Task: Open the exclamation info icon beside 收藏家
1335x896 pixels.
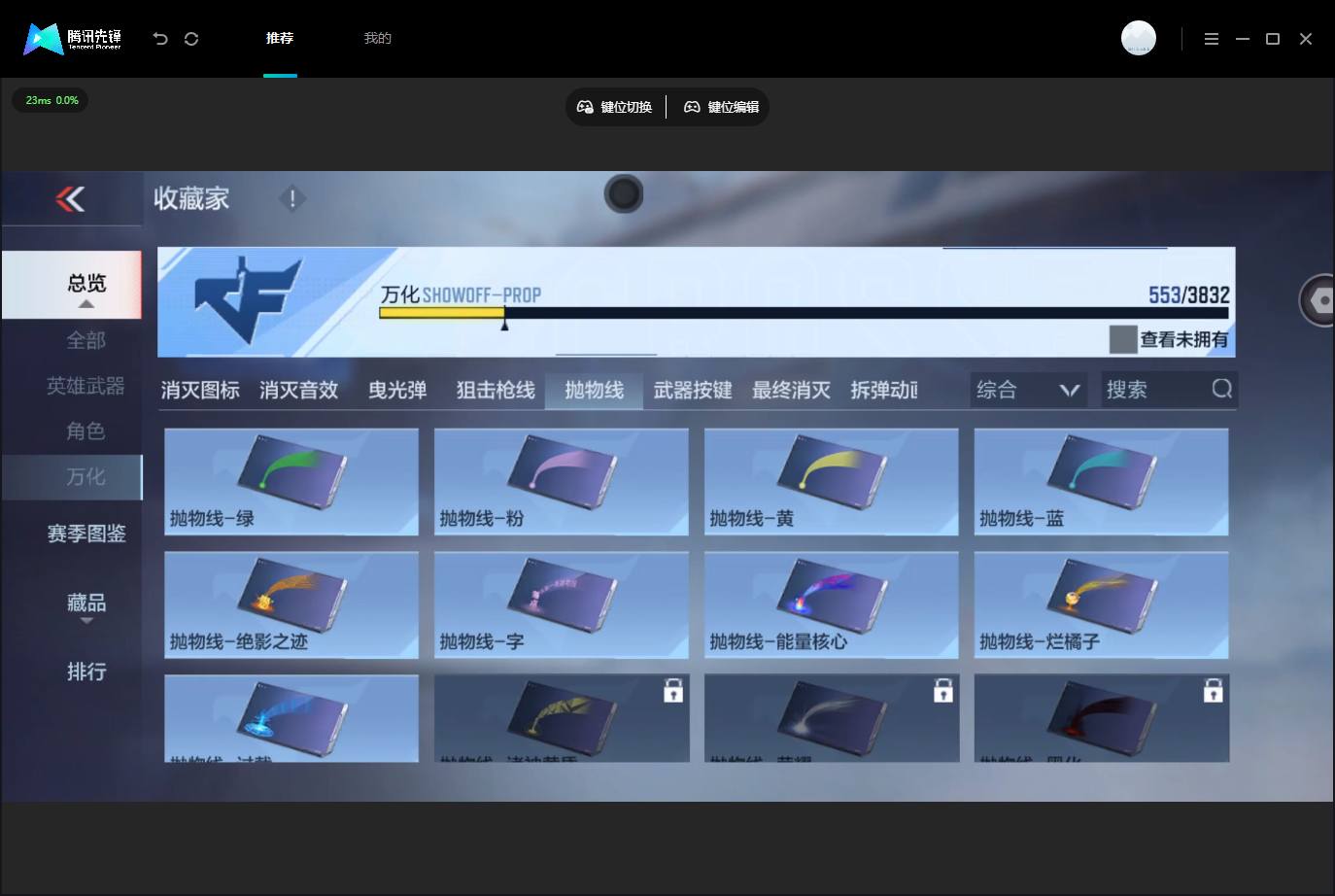Action: point(292,198)
